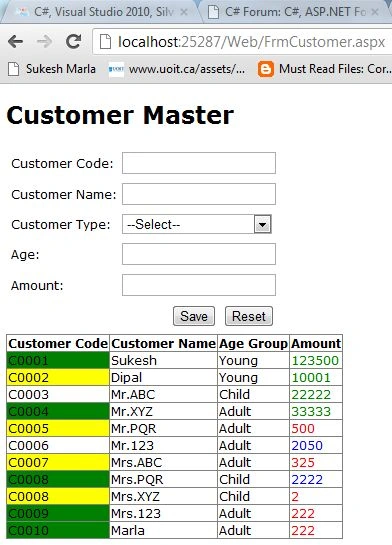392x545 pixels.
Task: Click the name Sukesh in the table
Action: pos(134,361)
